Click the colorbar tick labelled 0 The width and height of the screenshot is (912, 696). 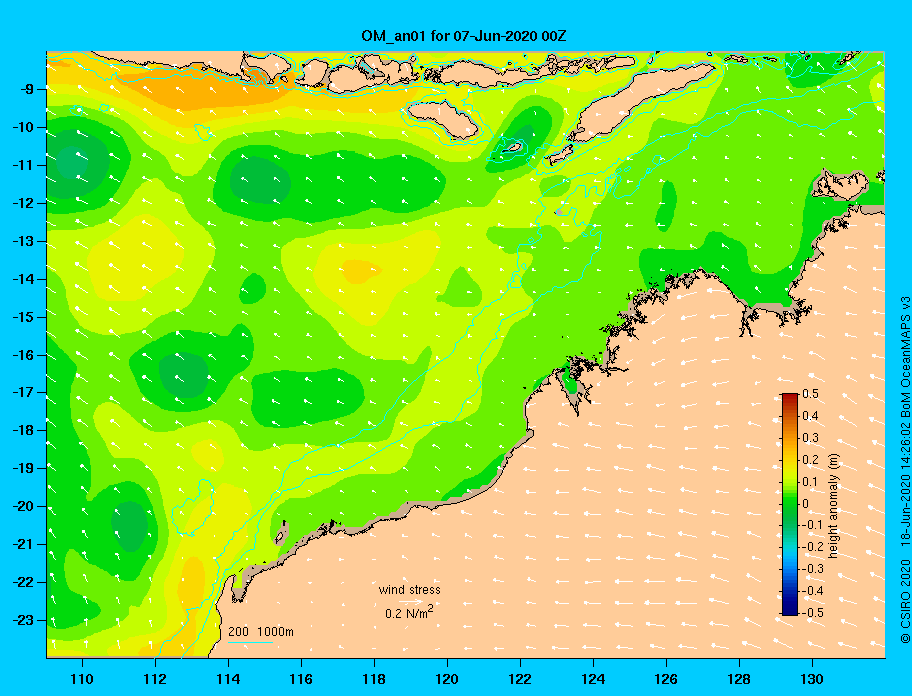pyautogui.click(x=806, y=504)
